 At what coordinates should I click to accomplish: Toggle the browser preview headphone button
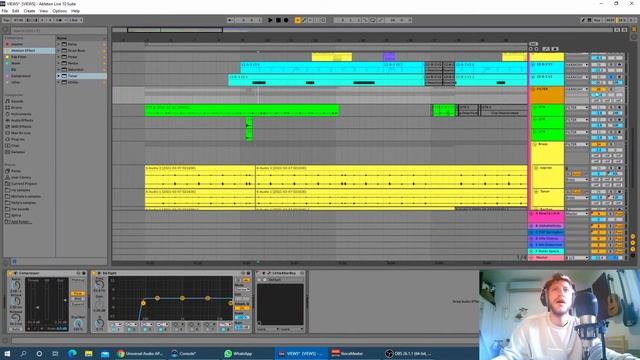tap(14, 262)
